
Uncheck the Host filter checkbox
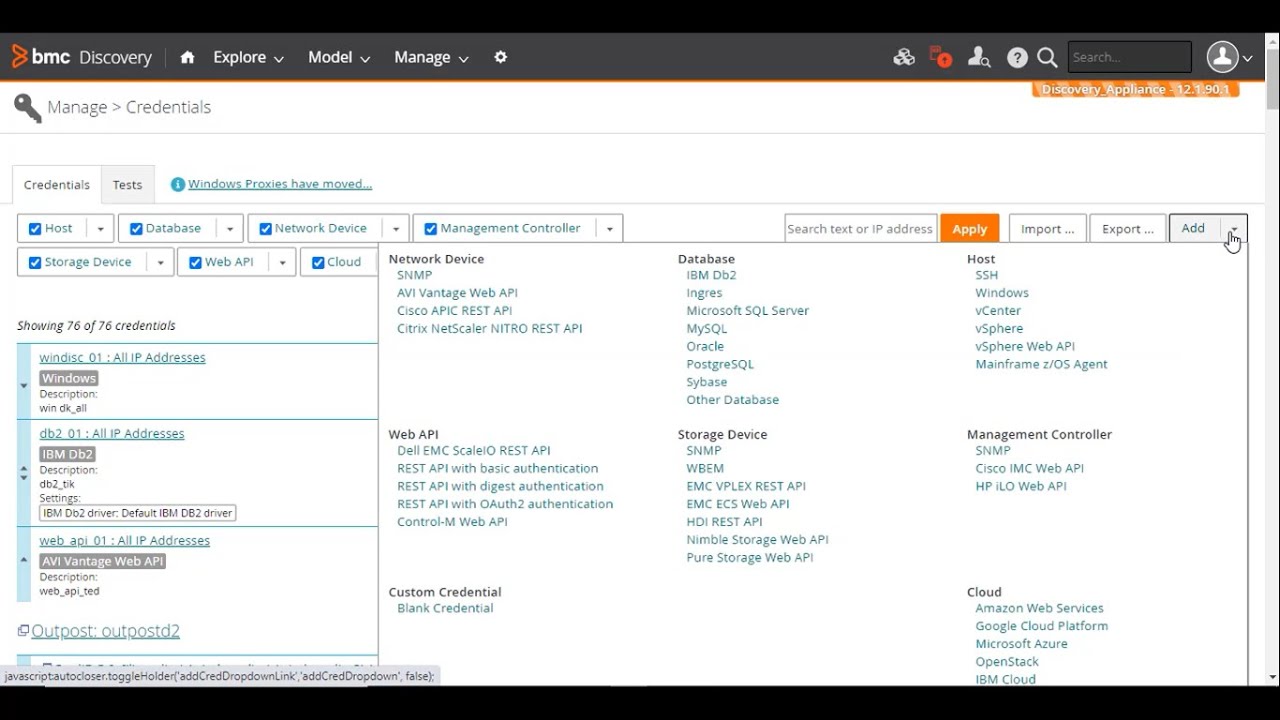(x=35, y=229)
